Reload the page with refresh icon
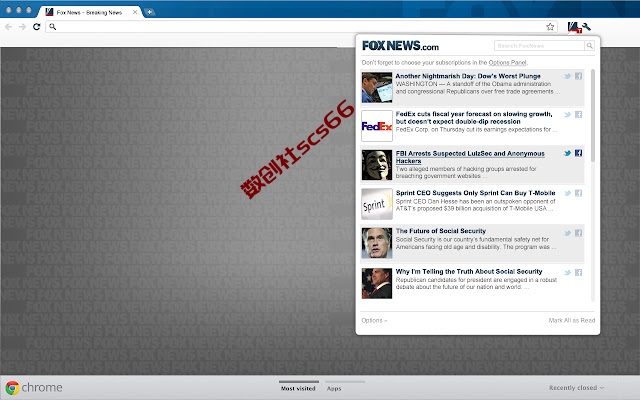 coord(36,27)
